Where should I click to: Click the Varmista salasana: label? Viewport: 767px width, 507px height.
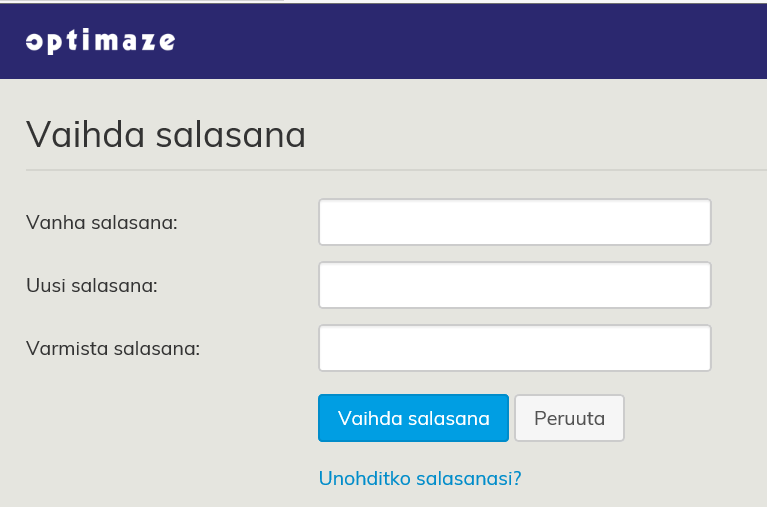coord(113,349)
